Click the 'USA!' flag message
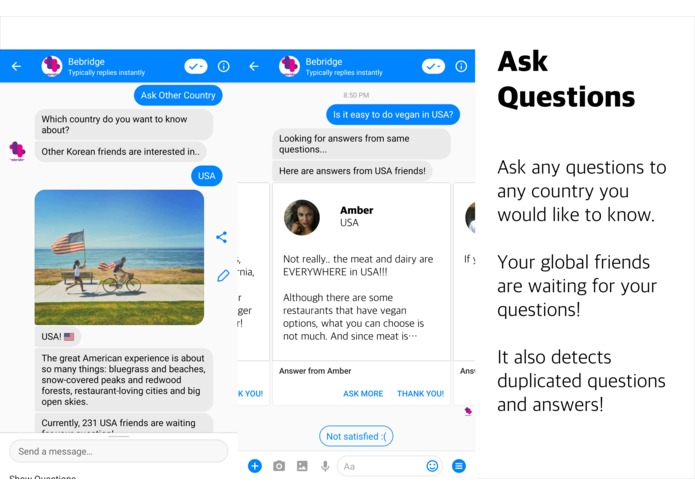Image resolution: width=695 pixels, height=494 pixels. 58,337
